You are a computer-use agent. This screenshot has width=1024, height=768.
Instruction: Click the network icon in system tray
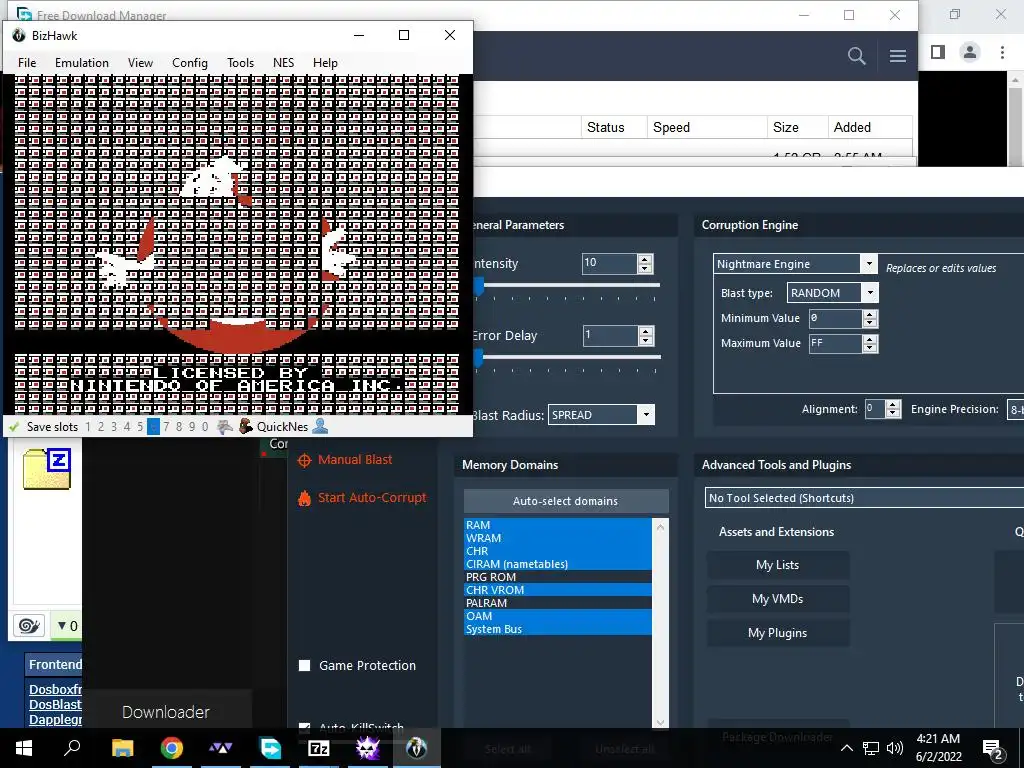871,748
